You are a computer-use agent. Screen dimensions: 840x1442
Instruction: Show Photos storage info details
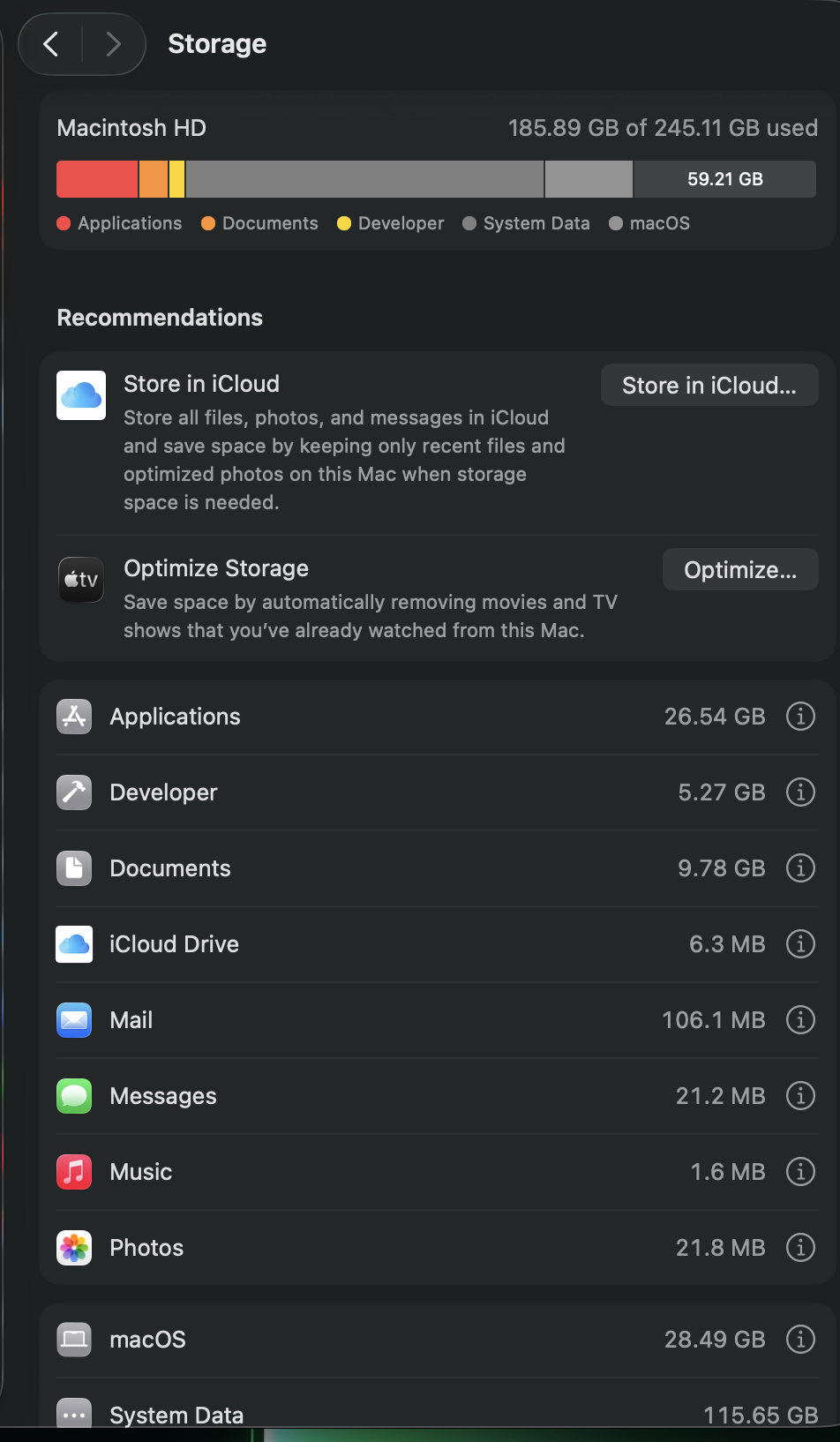800,1248
